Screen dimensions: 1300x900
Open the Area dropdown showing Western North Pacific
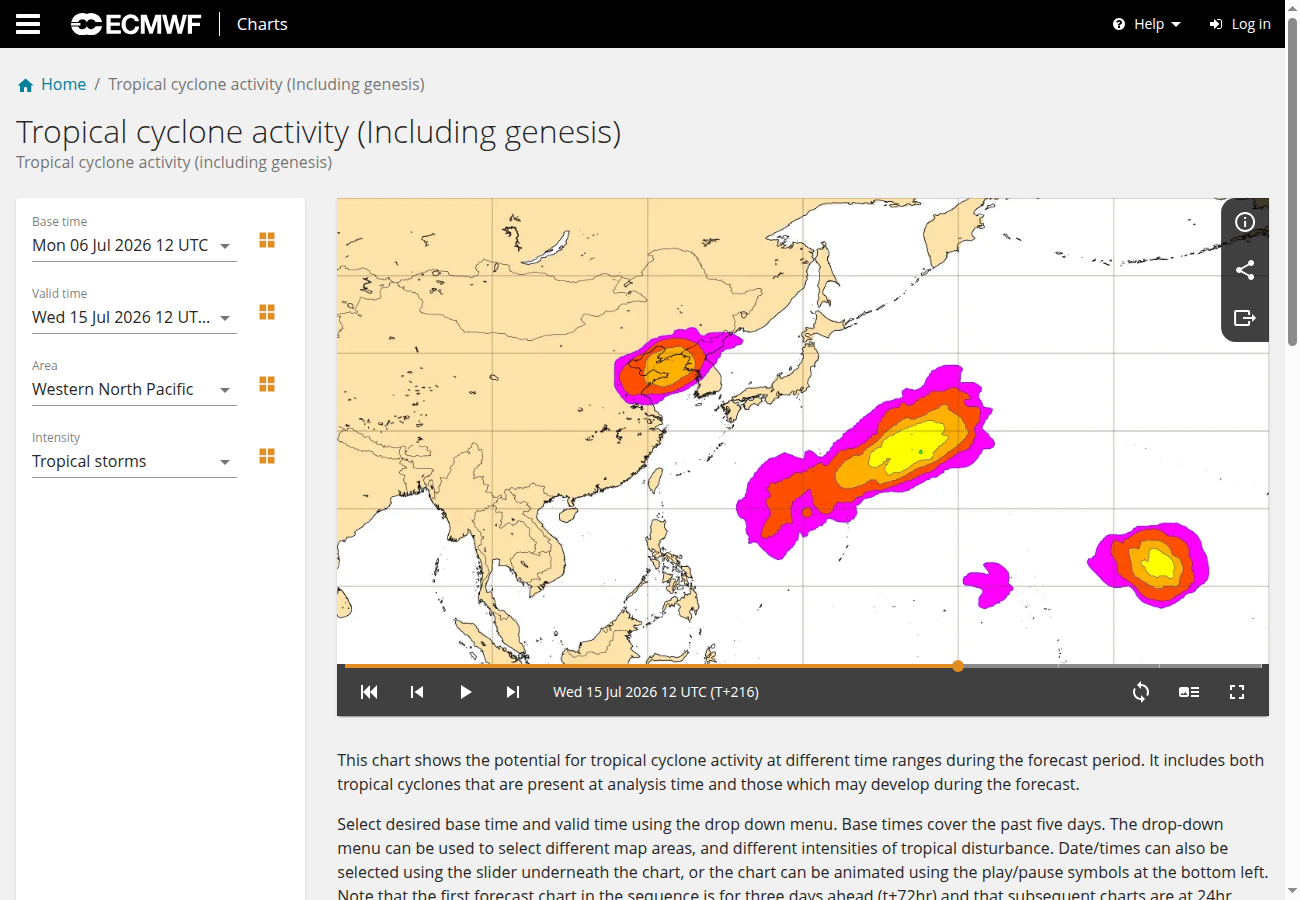click(x=134, y=390)
